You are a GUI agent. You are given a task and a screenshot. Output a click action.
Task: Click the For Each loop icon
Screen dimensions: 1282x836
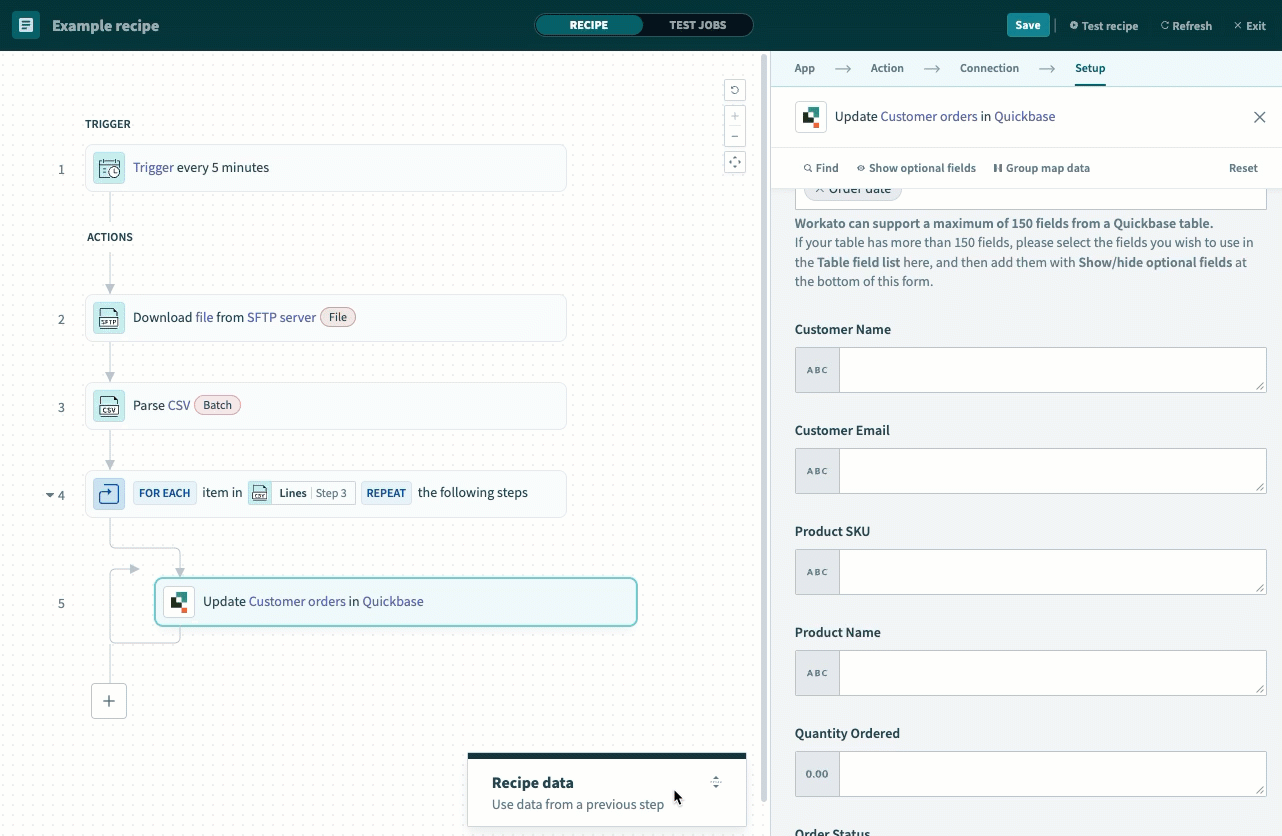pos(109,494)
